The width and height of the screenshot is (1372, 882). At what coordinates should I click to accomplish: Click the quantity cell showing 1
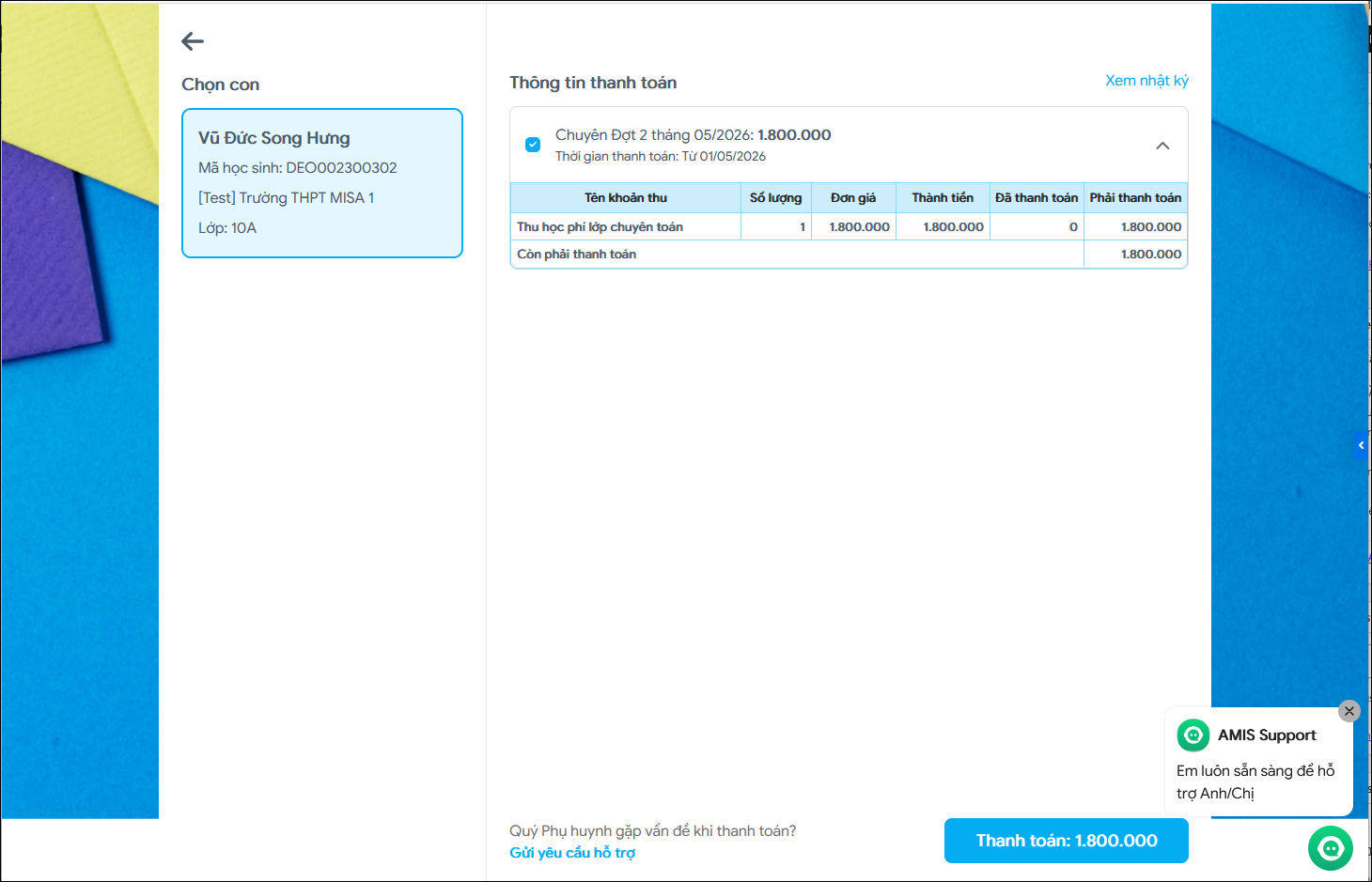point(776,226)
